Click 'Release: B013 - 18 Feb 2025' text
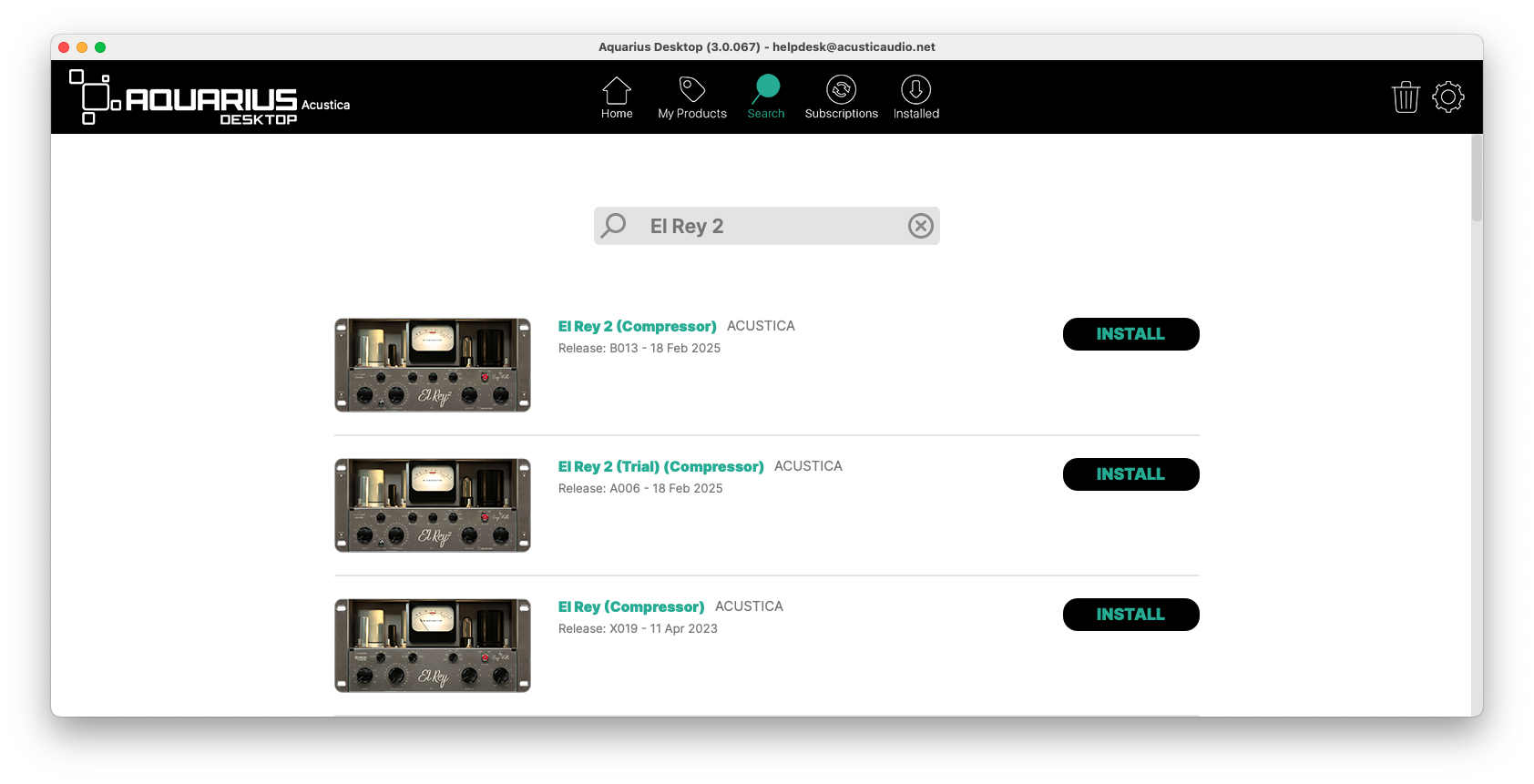 [x=639, y=348]
